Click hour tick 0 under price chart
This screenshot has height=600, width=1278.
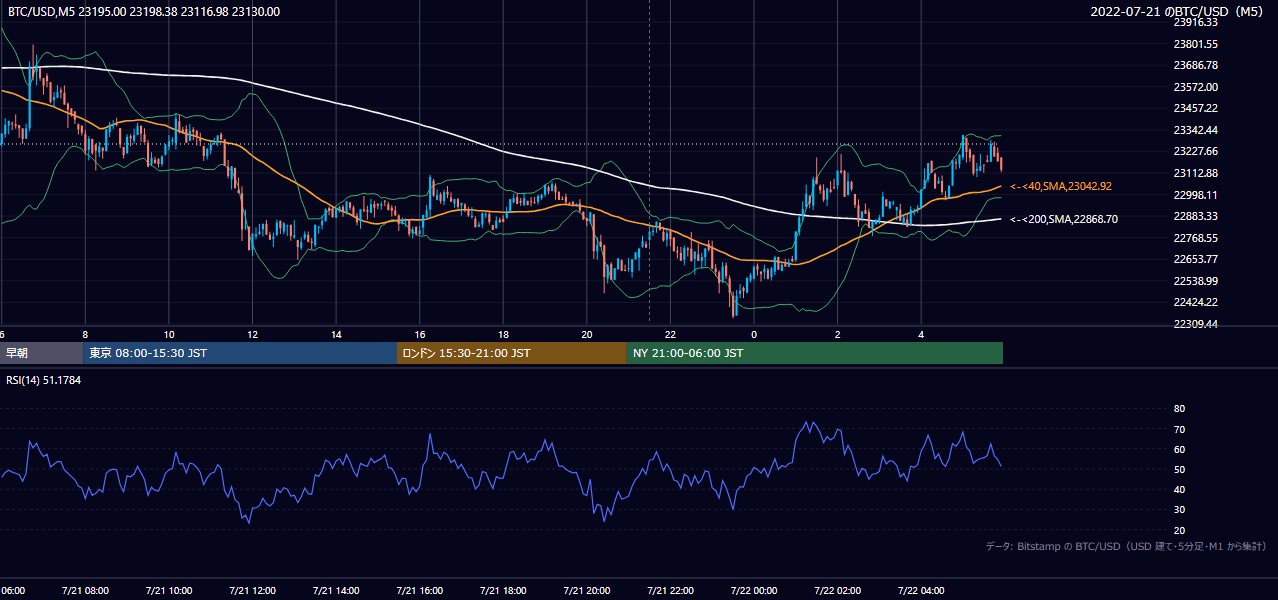(x=754, y=334)
